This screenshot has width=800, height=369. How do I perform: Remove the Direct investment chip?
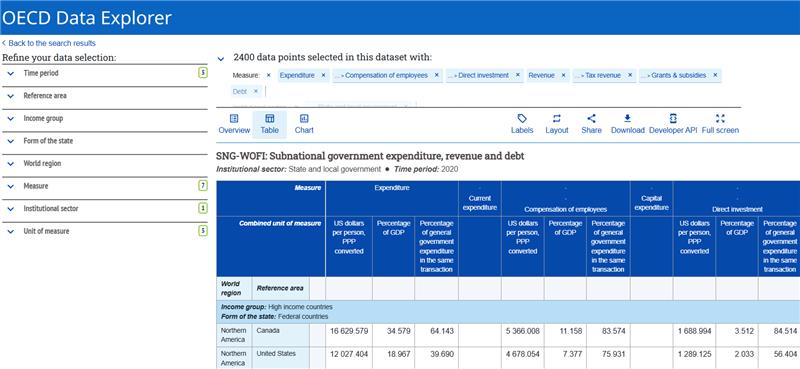(518, 75)
